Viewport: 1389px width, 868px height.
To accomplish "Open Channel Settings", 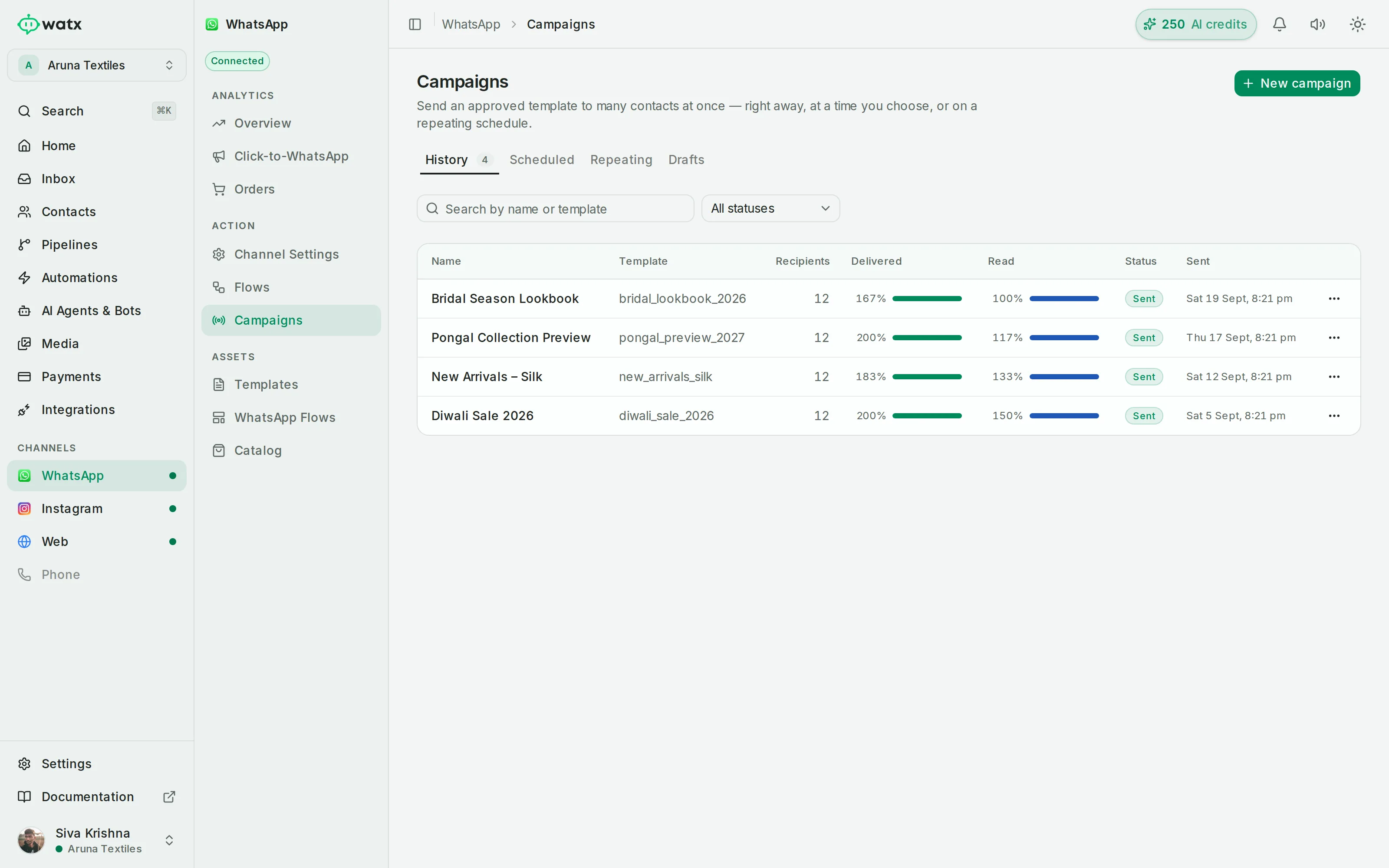I will (291, 254).
